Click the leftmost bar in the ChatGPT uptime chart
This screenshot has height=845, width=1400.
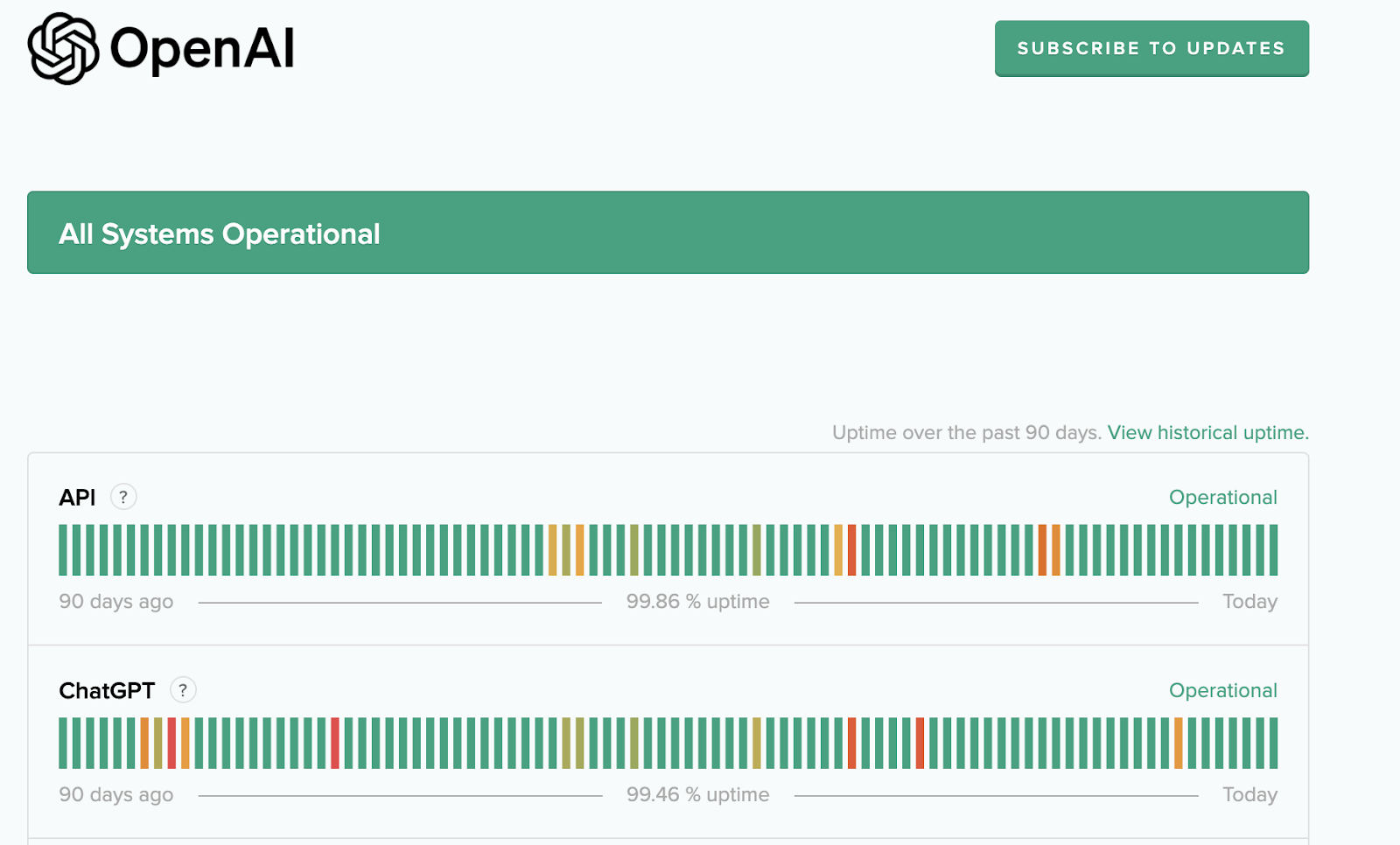click(63, 744)
